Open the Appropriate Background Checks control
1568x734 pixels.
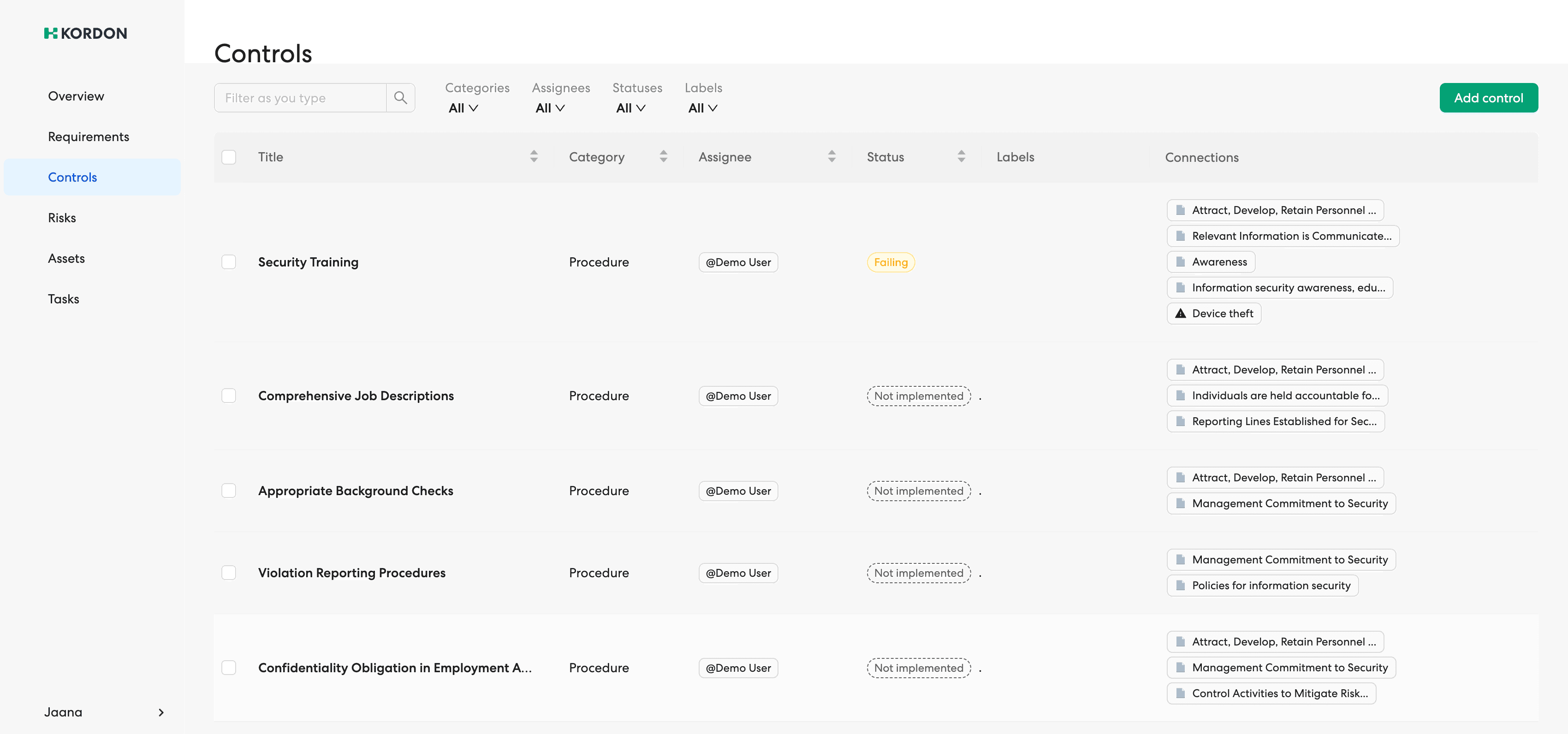coord(356,491)
